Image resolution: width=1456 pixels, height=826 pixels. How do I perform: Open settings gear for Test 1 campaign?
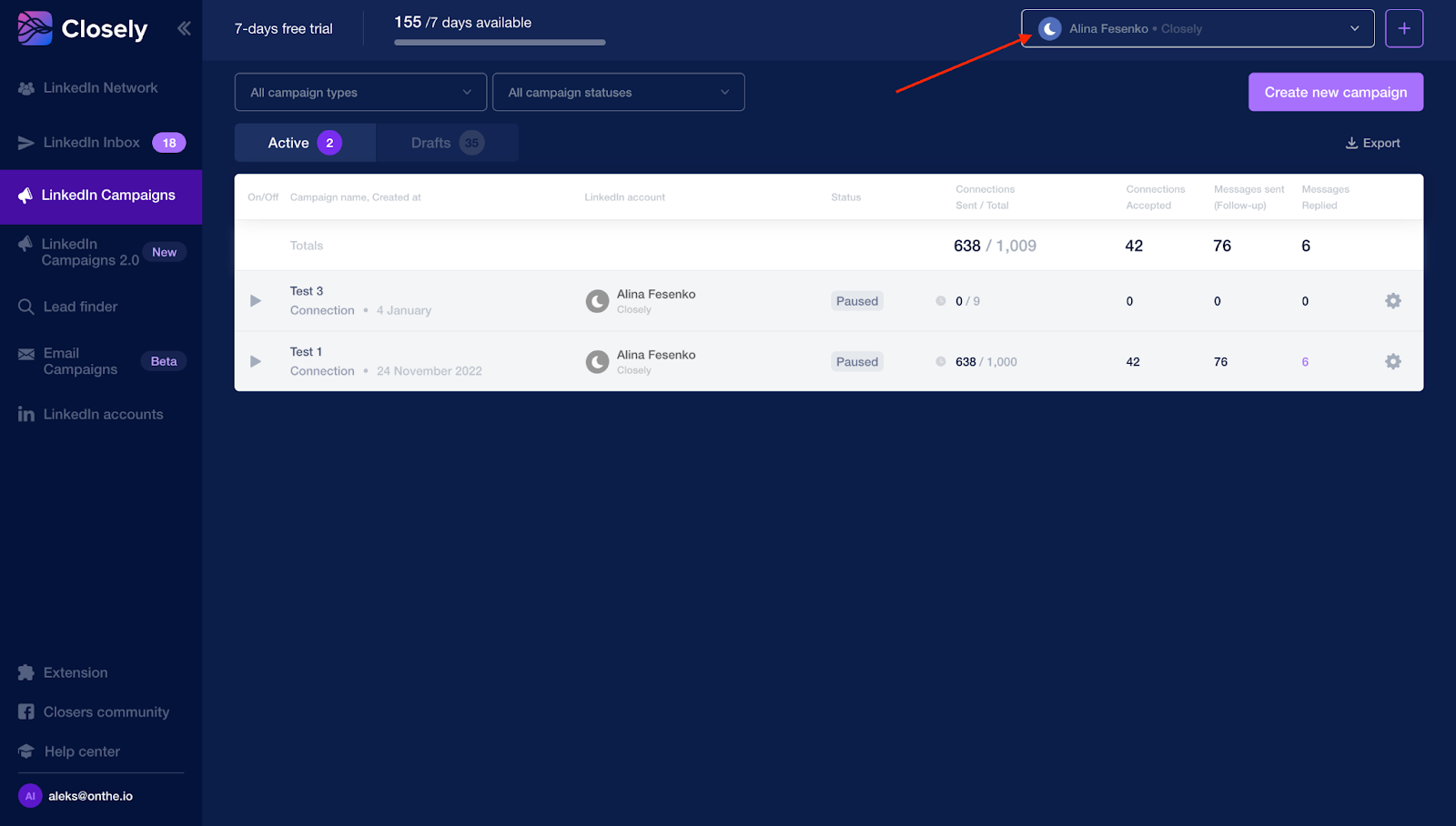pos(1393,361)
